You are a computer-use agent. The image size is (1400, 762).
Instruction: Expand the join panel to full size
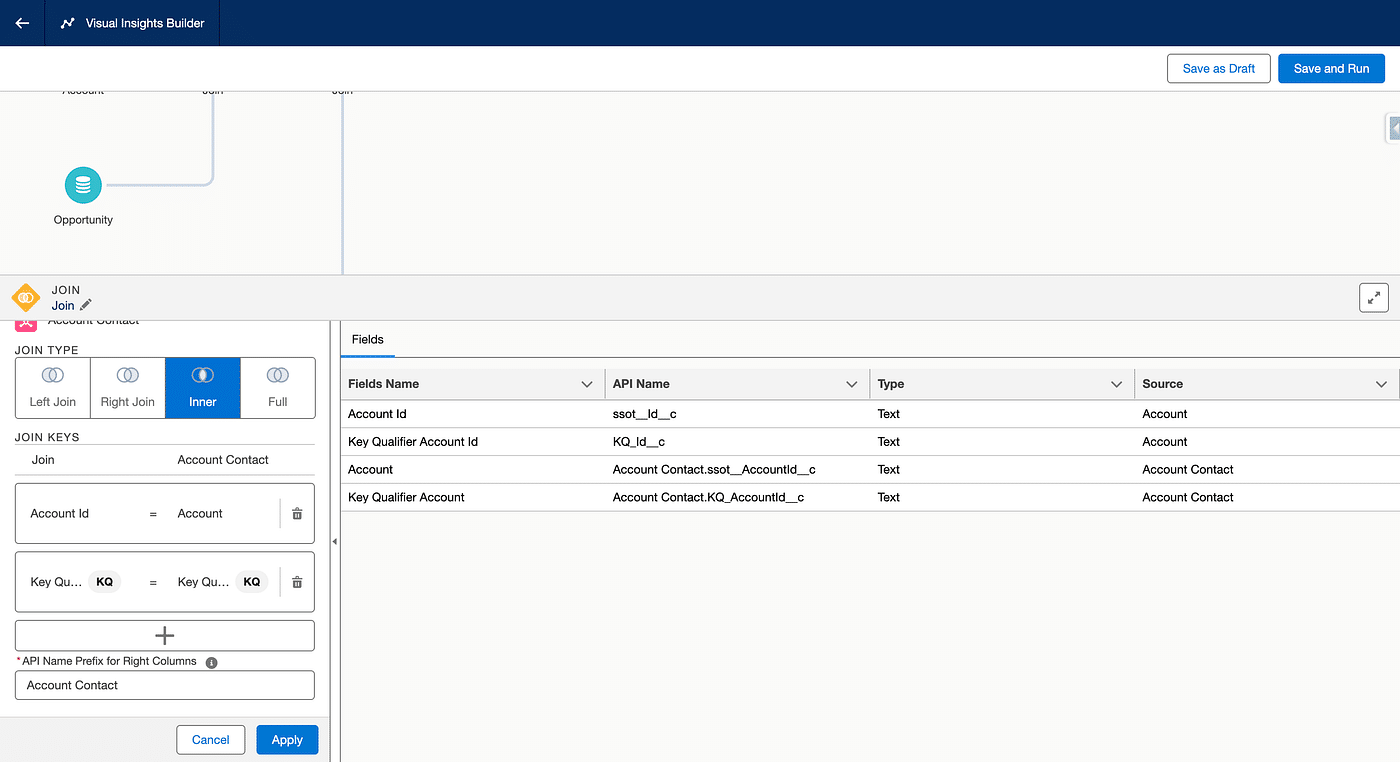pos(1374,297)
